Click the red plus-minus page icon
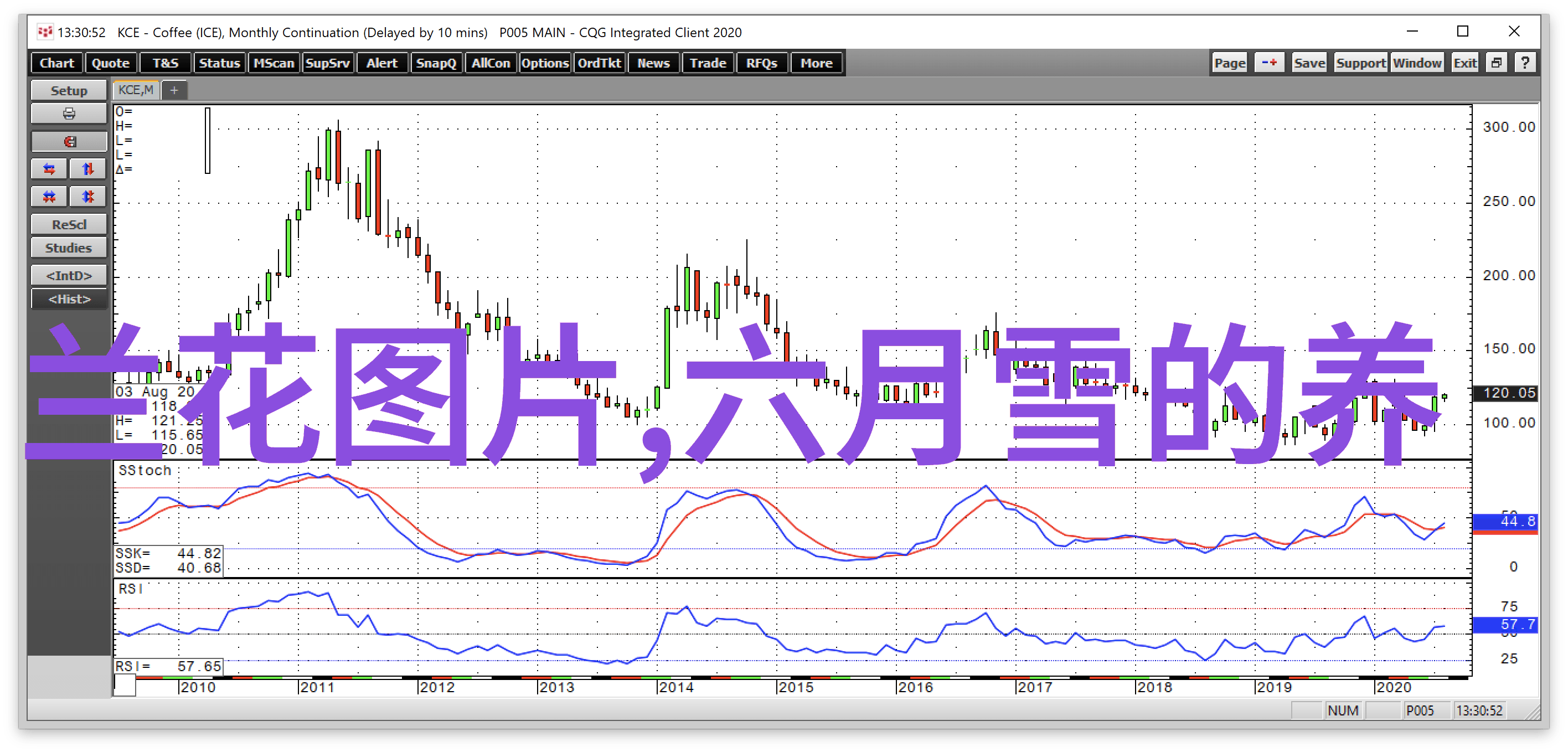The height and width of the screenshot is (752, 1568). pyautogui.click(x=1269, y=63)
